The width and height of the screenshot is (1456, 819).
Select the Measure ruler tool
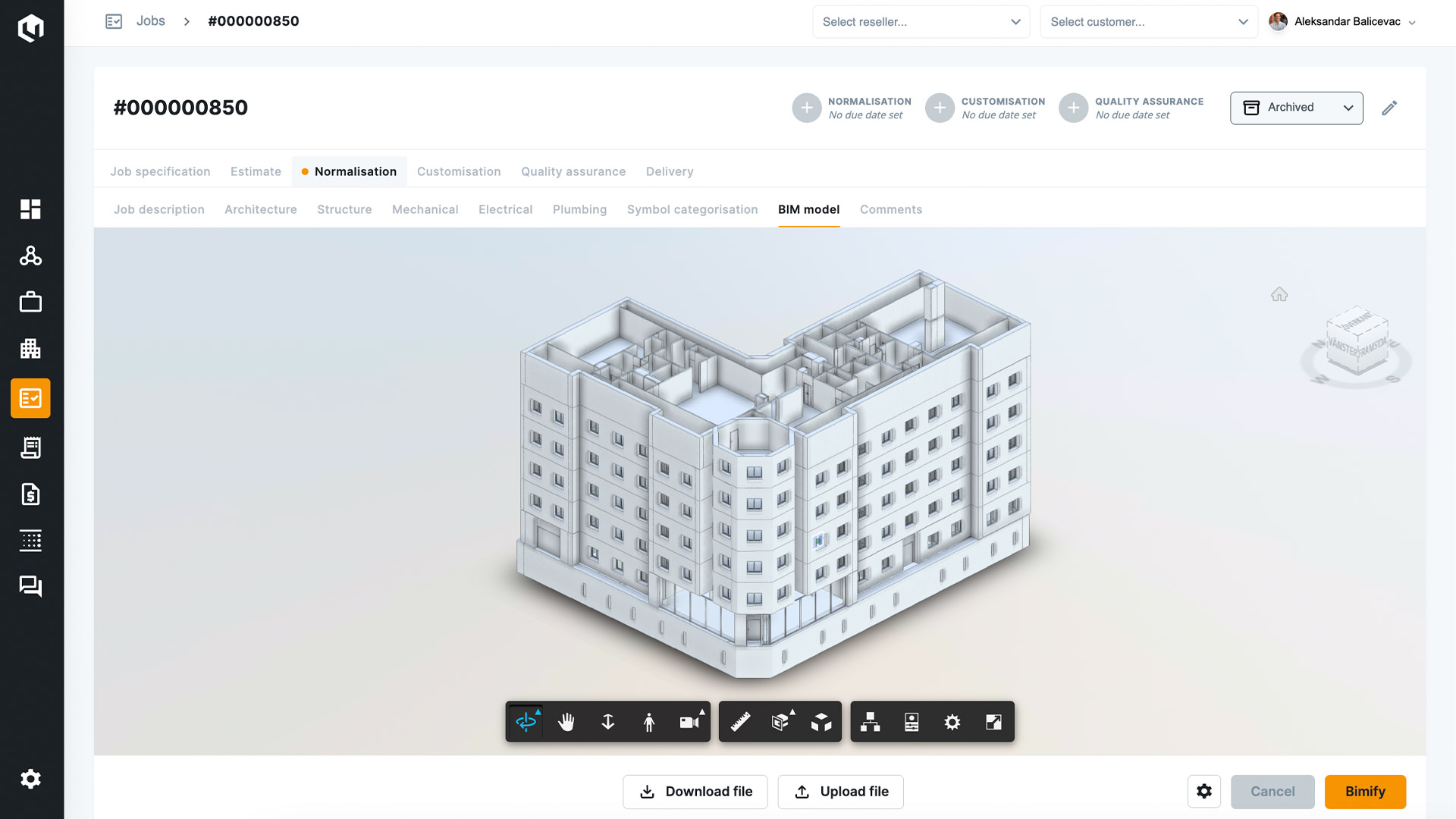[x=740, y=722]
